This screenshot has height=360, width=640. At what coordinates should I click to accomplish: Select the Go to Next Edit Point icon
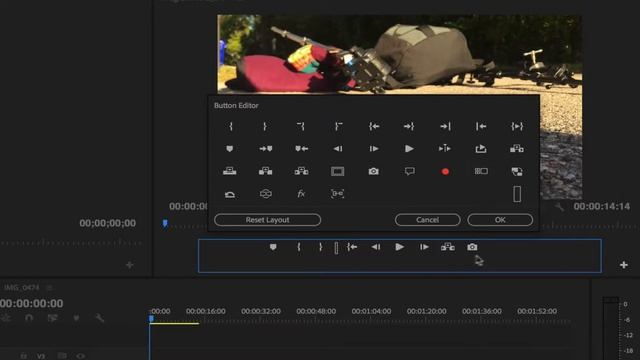pos(445,127)
